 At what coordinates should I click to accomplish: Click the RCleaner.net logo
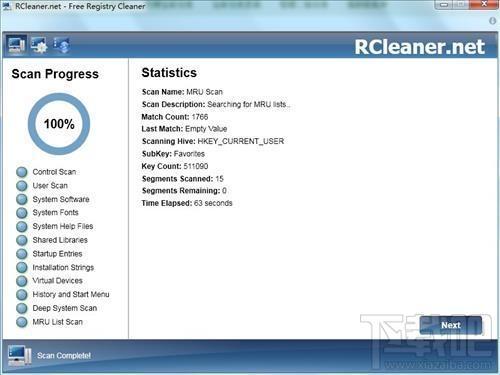click(x=419, y=47)
